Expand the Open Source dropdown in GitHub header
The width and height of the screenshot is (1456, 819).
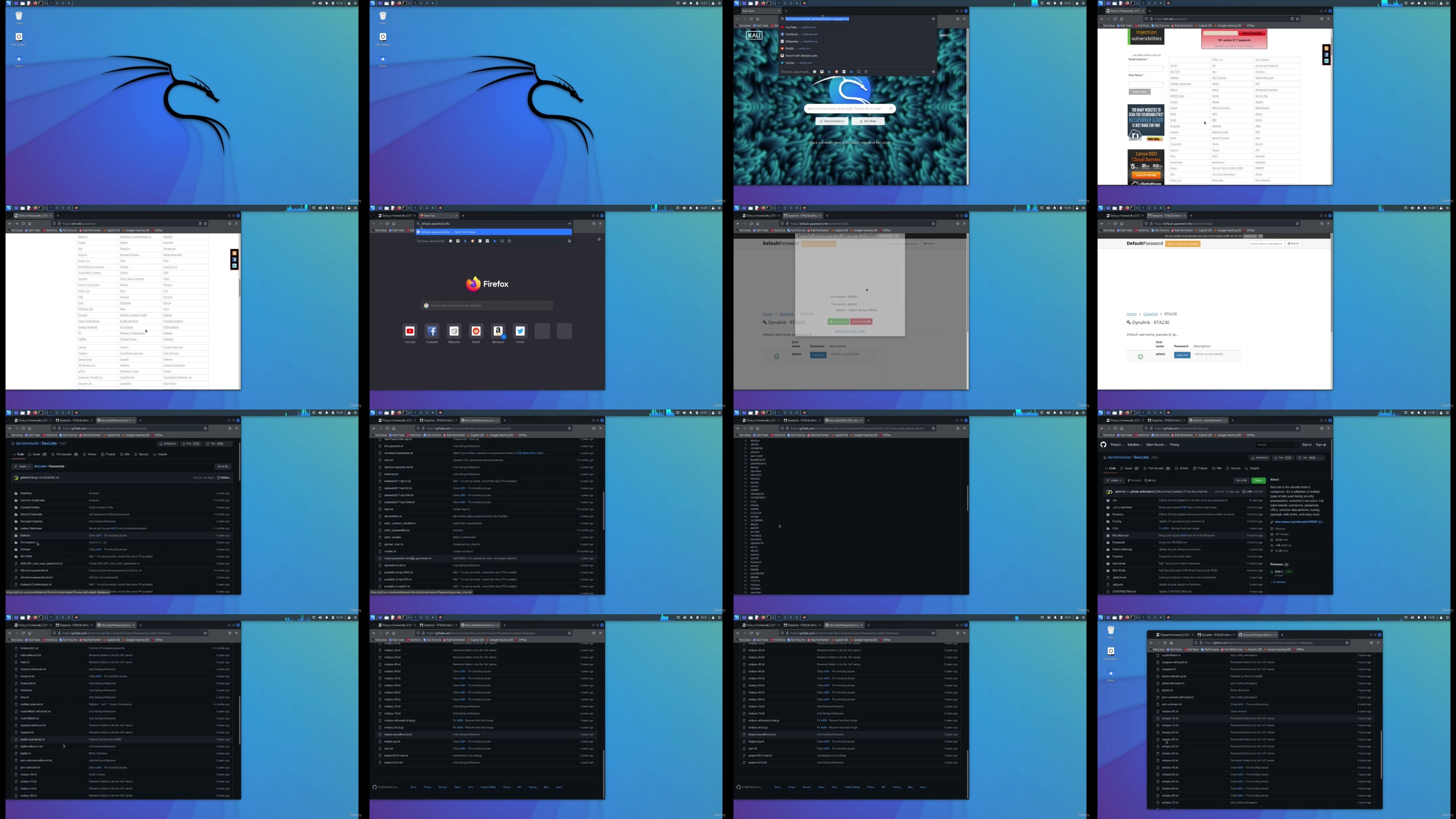tap(1156, 445)
